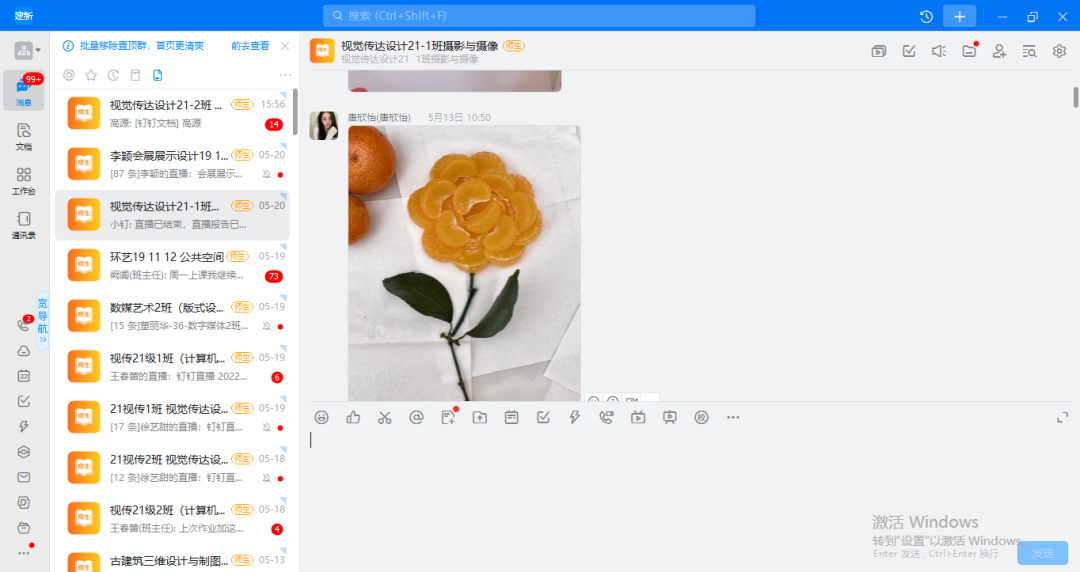This screenshot has width=1080, height=572.
Task: Open group to-do checkbox icon in header
Action: (909, 51)
